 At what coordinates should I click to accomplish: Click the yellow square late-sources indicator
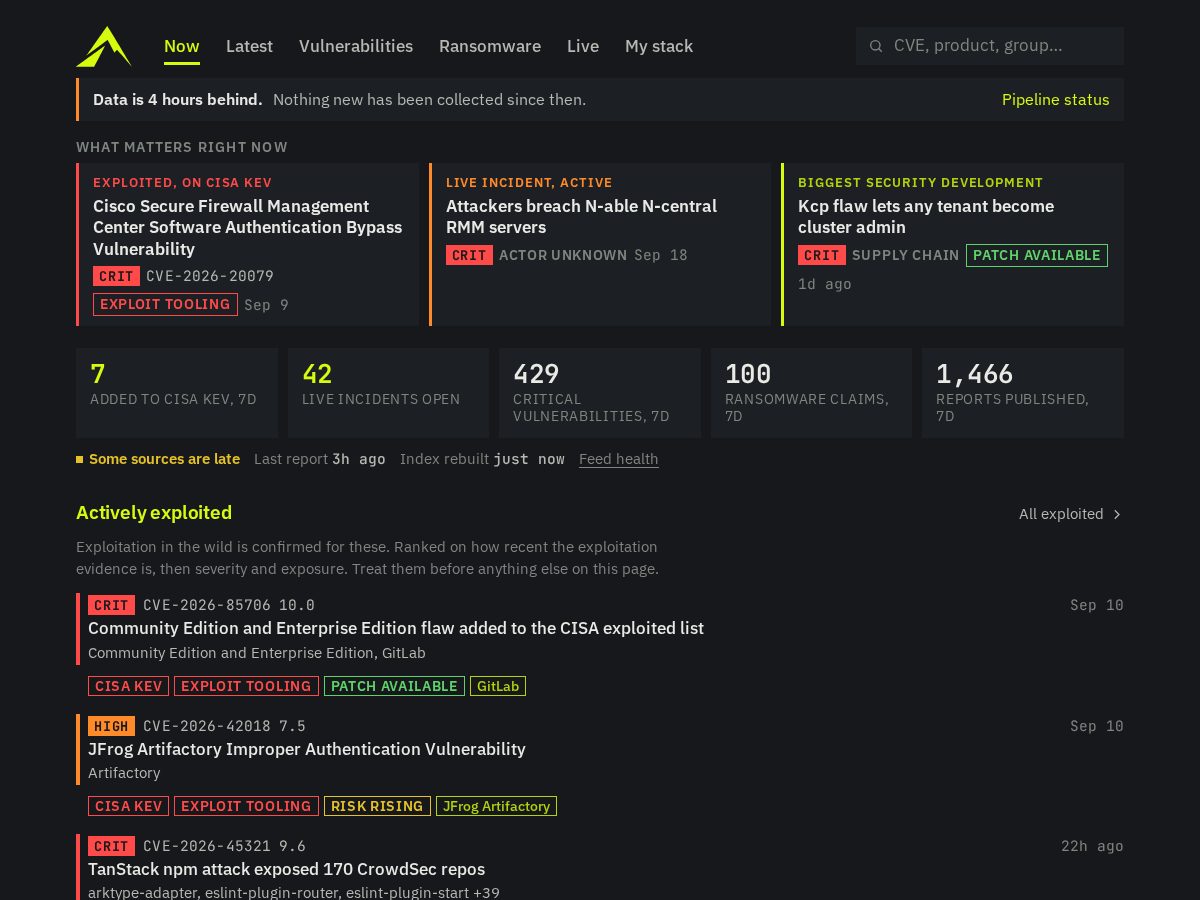pos(79,459)
